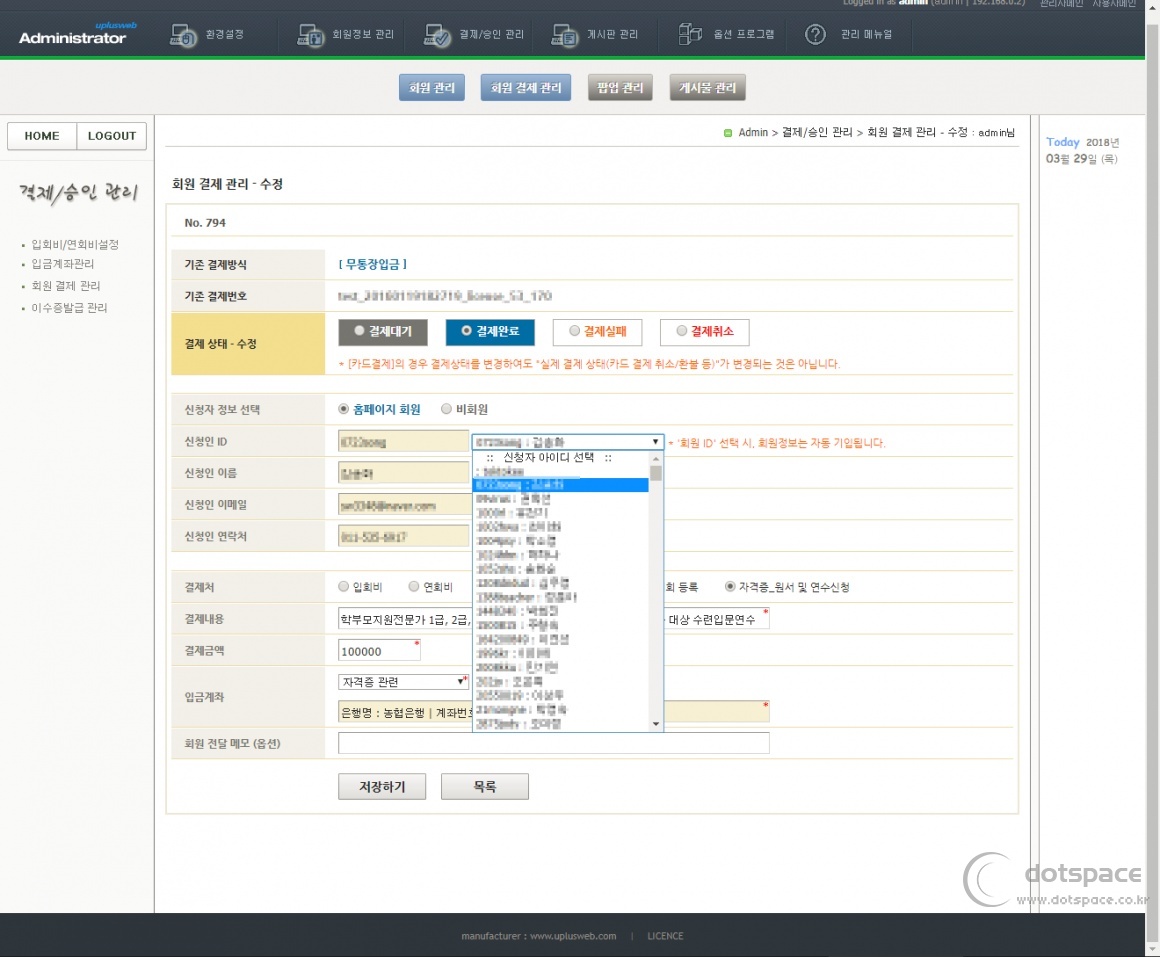Image resolution: width=1160 pixels, height=957 pixels.
Task: Click the 저장하기 save button
Action: (382, 787)
